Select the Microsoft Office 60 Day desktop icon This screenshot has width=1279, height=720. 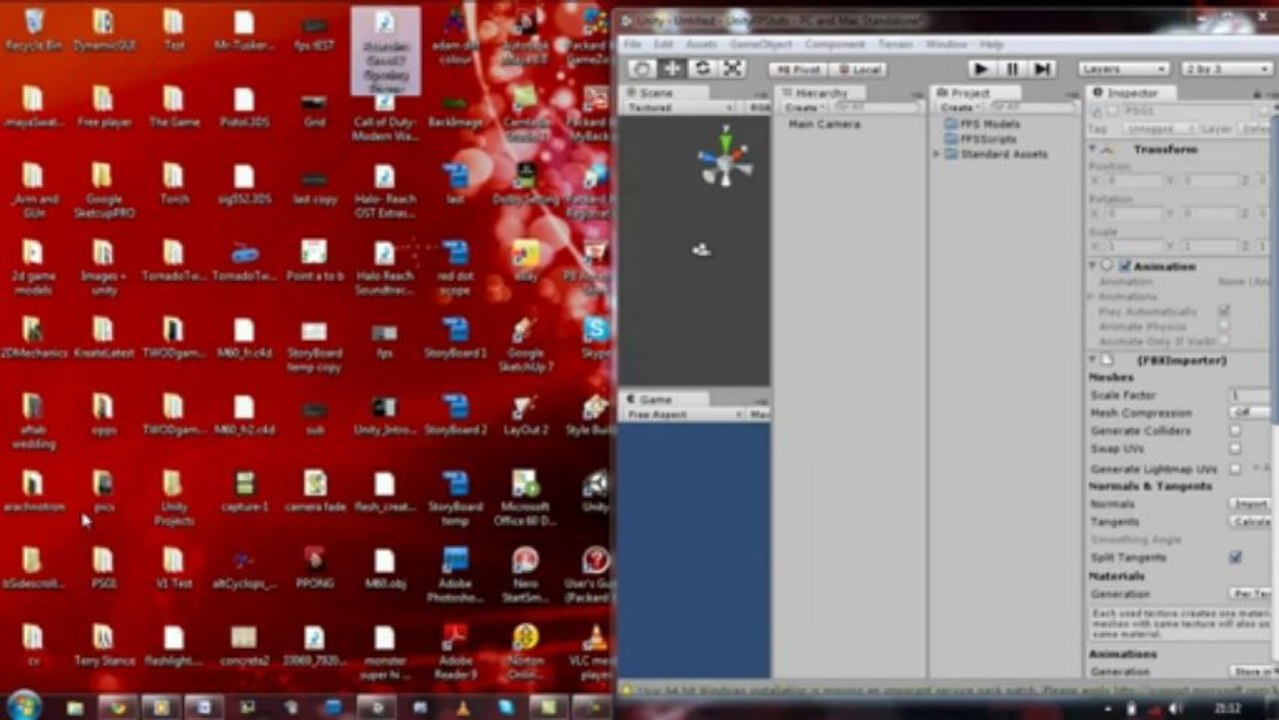526,497
